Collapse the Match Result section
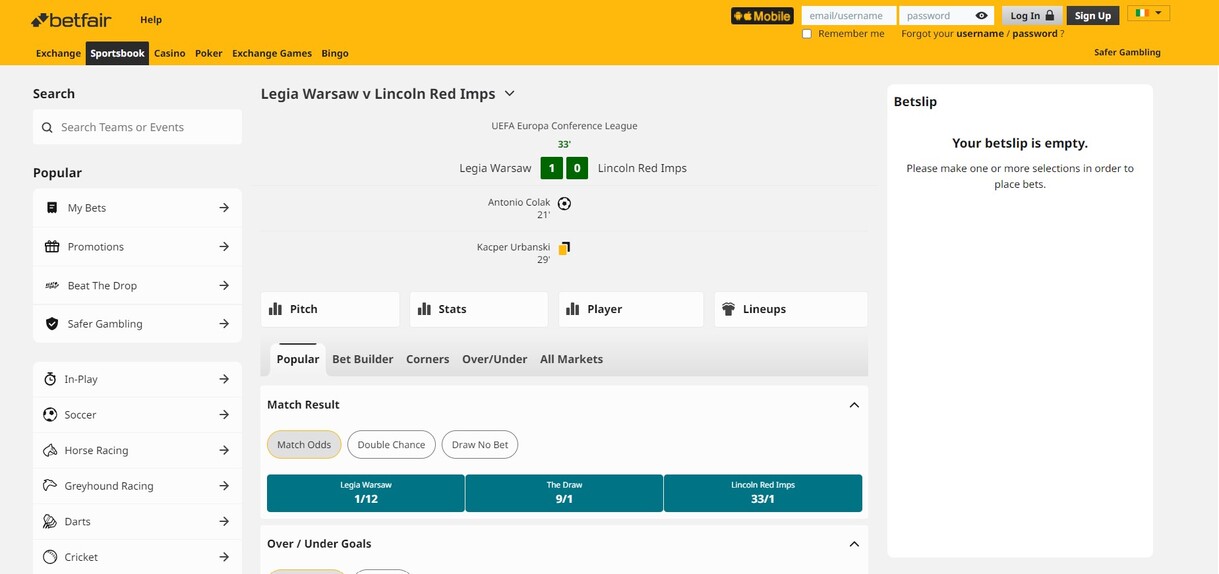Viewport: 1219px width, 574px height. (854, 405)
